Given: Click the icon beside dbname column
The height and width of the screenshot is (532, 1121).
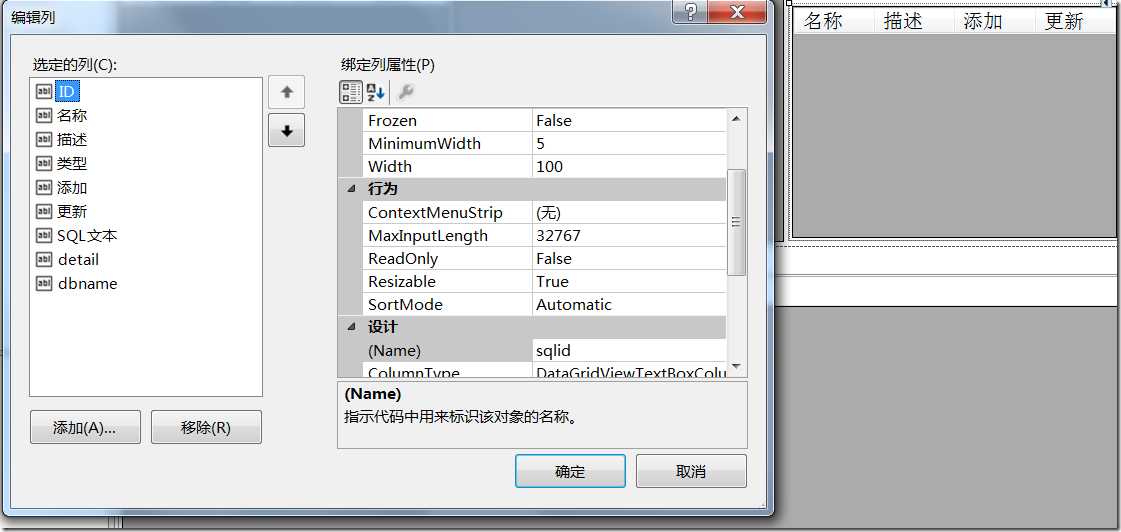Looking at the screenshot, I should [44, 283].
